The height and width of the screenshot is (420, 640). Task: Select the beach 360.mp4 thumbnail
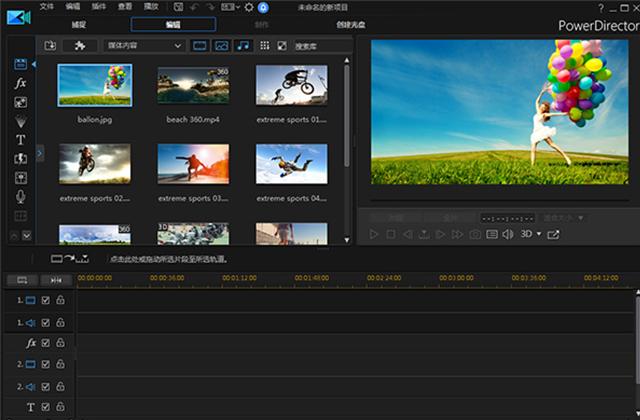coord(193,86)
